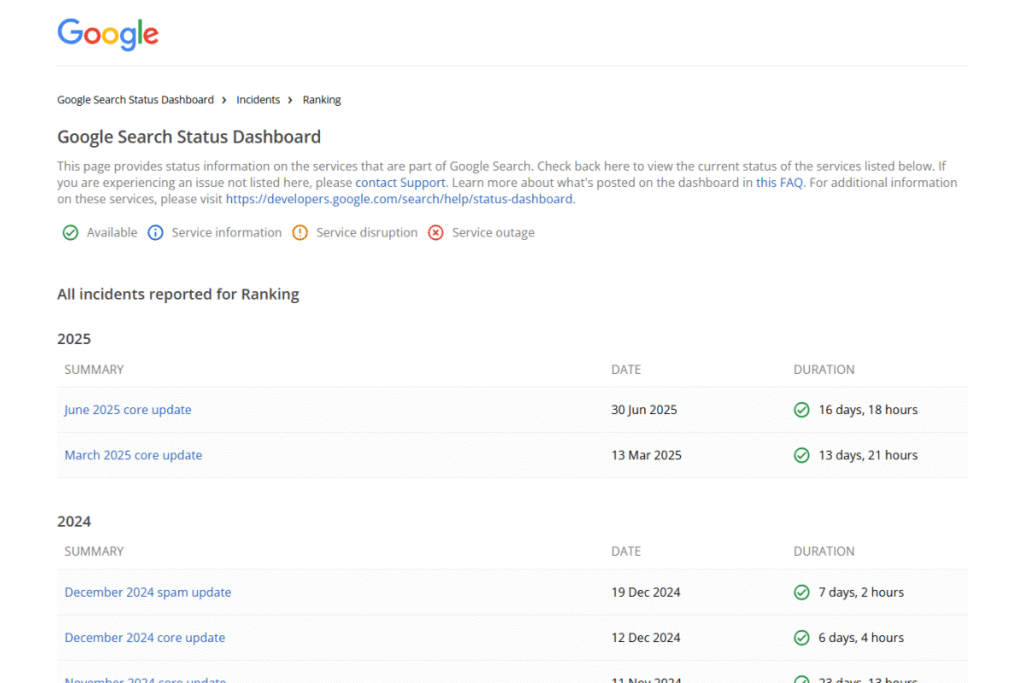The image size is (1024, 683).
Task: Click the 30 Jun 2025 date cell
Action: [644, 410]
